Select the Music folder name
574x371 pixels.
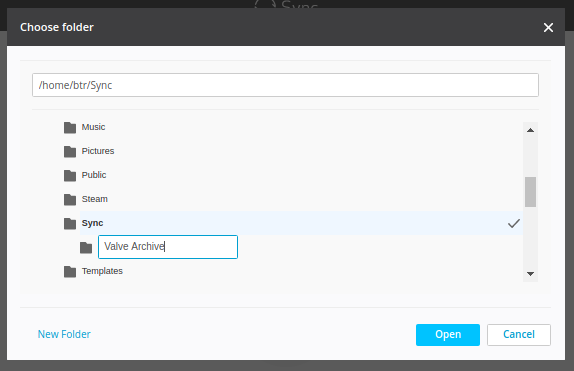(x=93, y=127)
